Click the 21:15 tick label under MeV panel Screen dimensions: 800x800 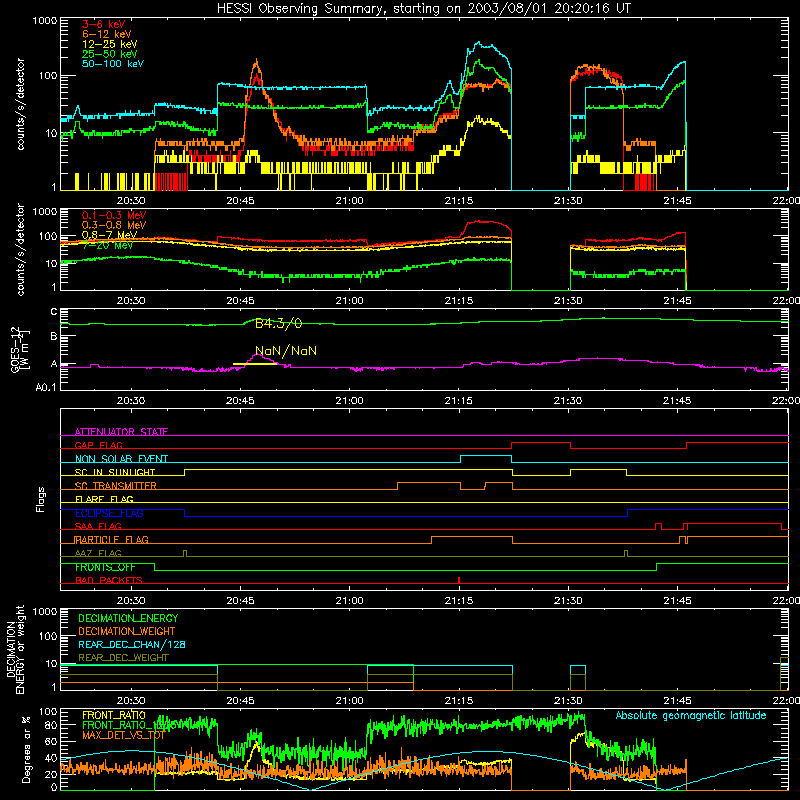(459, 301)
